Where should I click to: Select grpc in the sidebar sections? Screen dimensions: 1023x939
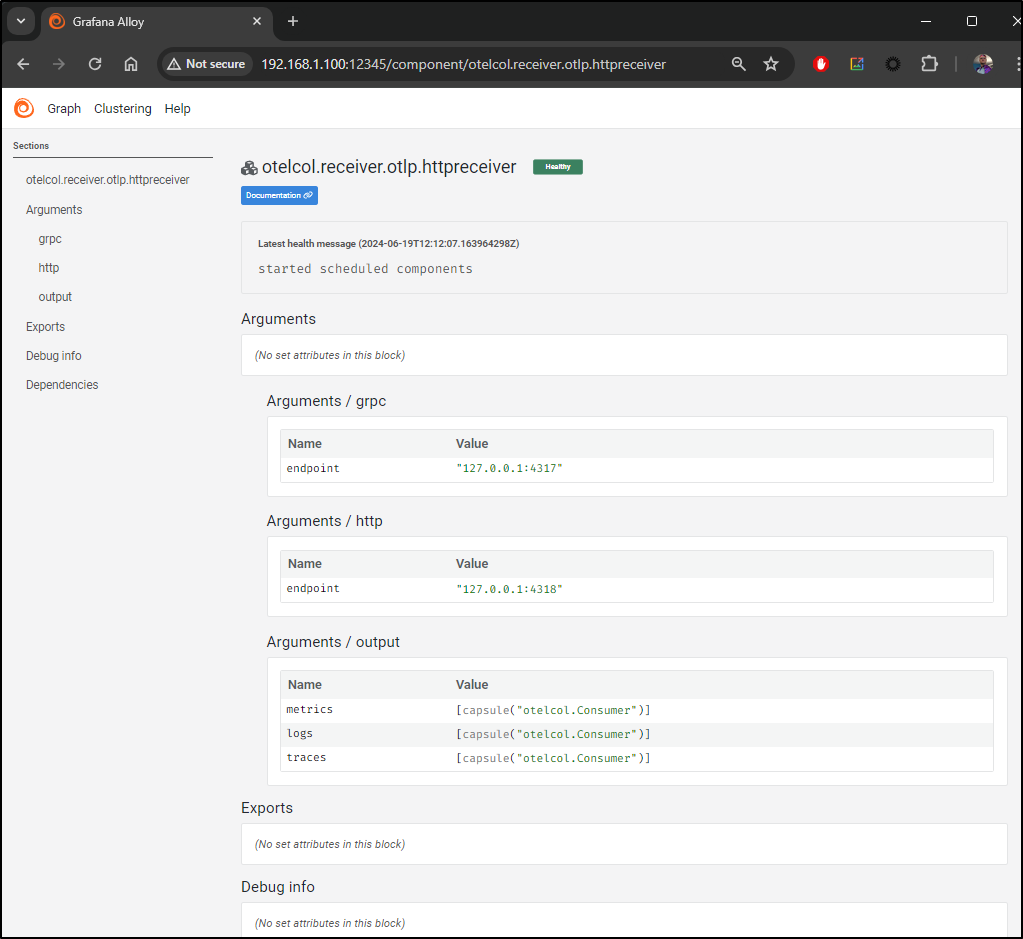tap(50, 239)
